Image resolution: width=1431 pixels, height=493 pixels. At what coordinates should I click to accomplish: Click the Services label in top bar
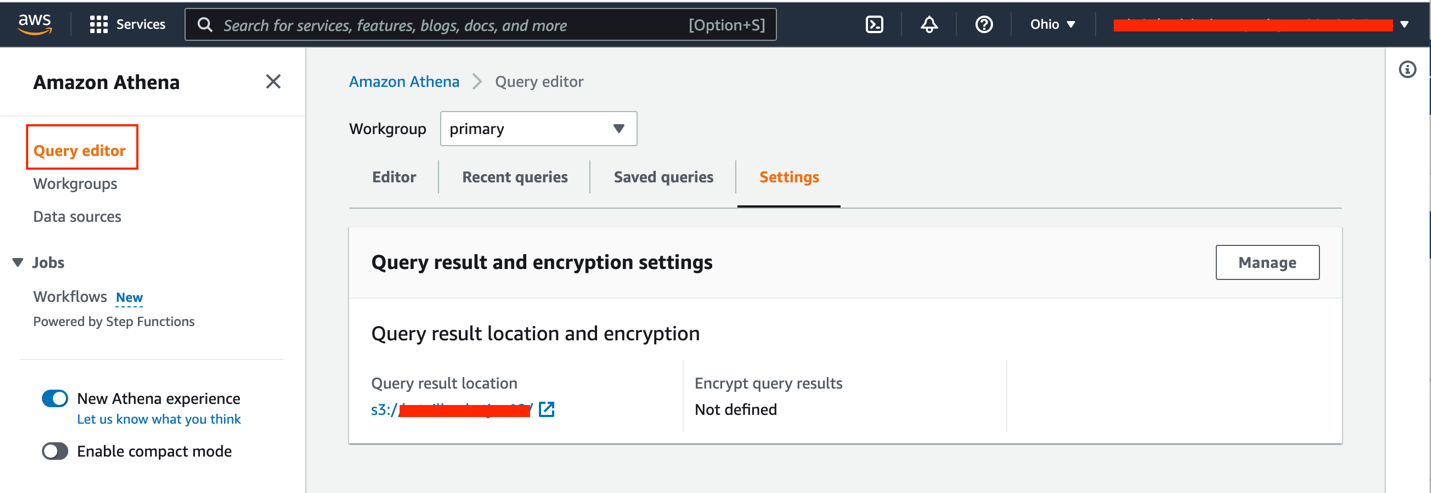[141, 24]
